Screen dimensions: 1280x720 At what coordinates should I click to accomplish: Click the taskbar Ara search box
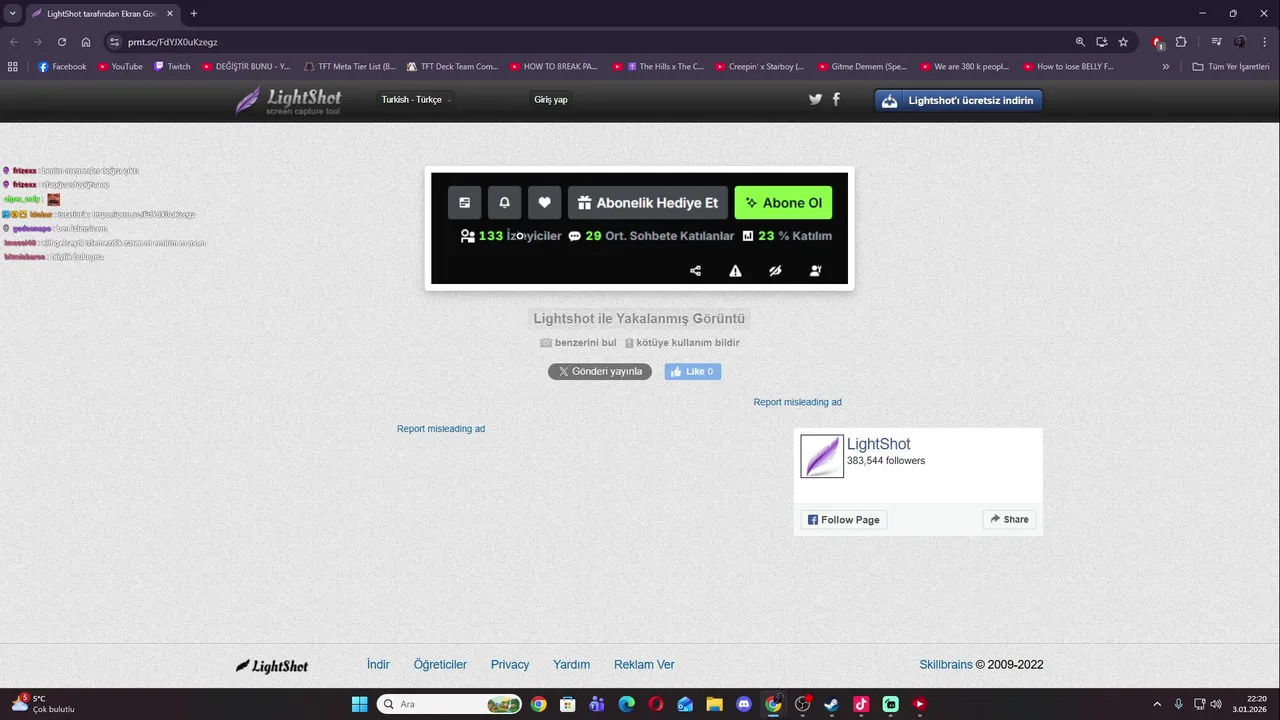(x=450, y=704)
